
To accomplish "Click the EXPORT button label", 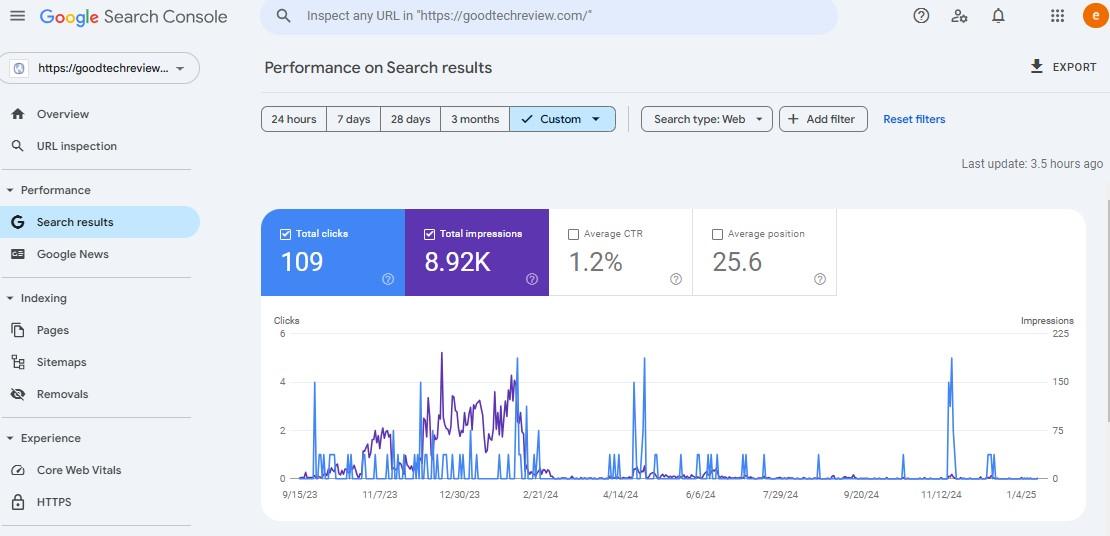I will pyautogui.click(x=1075, y=67).
